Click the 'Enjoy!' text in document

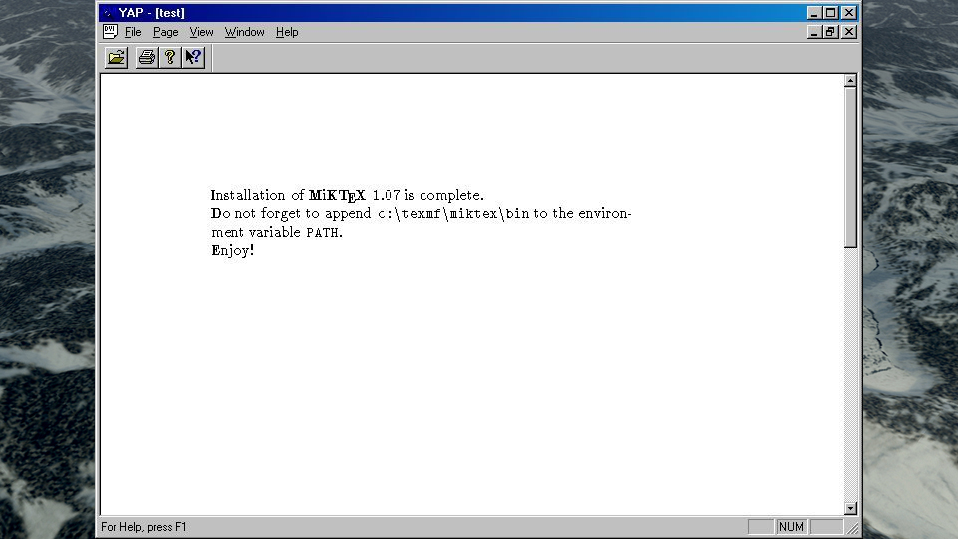point(233,251)
